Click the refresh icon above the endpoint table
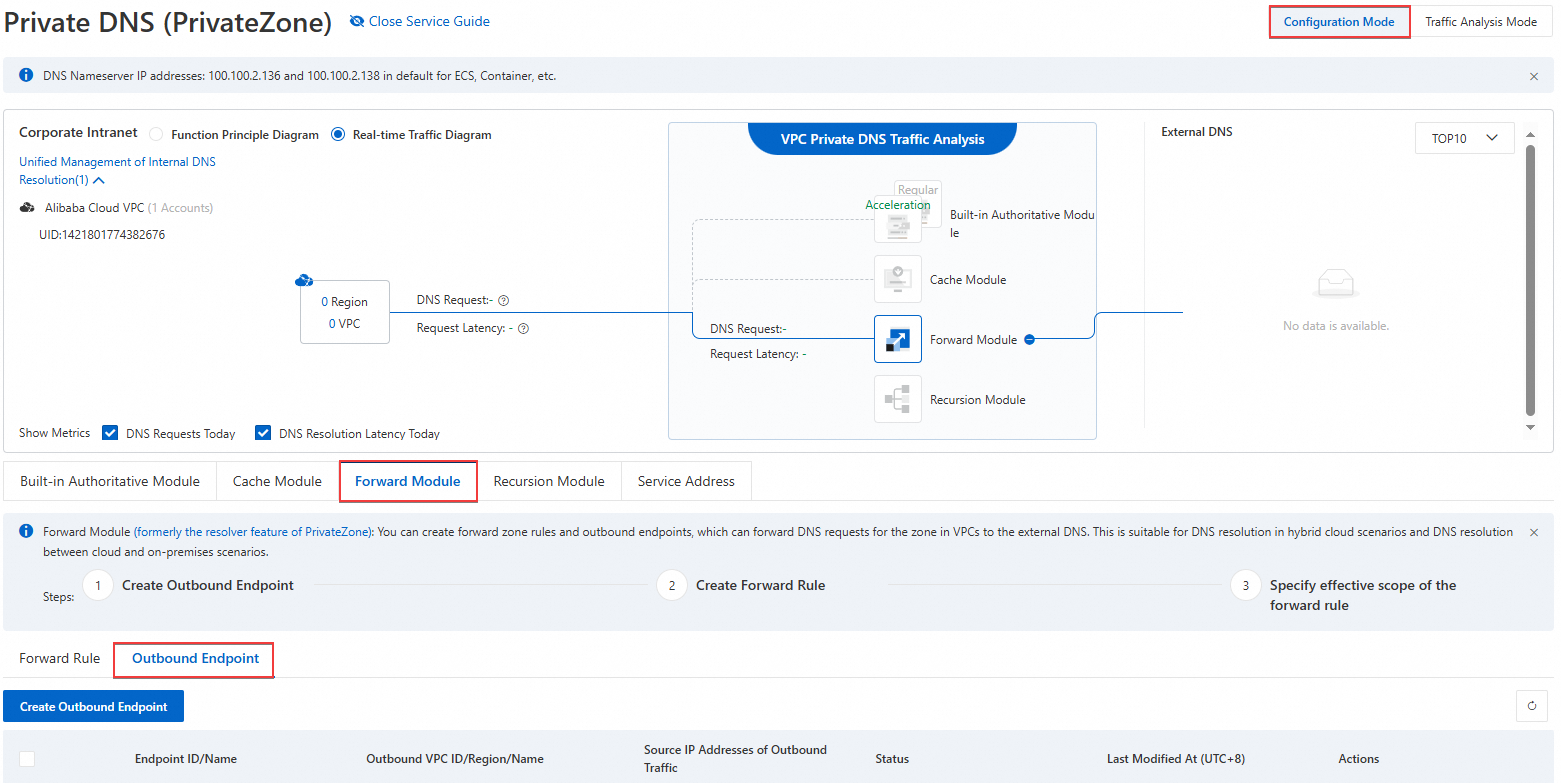Viewport: 1561px width, 783px height. coord(1531,706)
